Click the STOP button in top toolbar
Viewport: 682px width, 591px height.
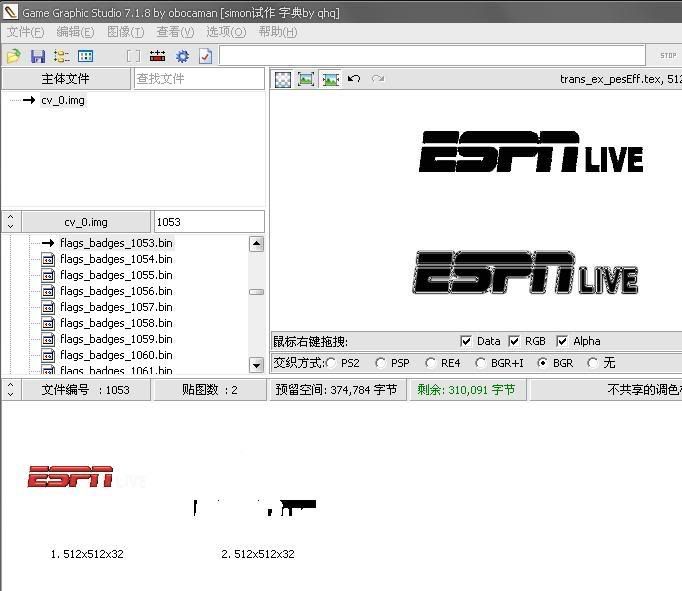pyautogui.click(x=668, y=56)
